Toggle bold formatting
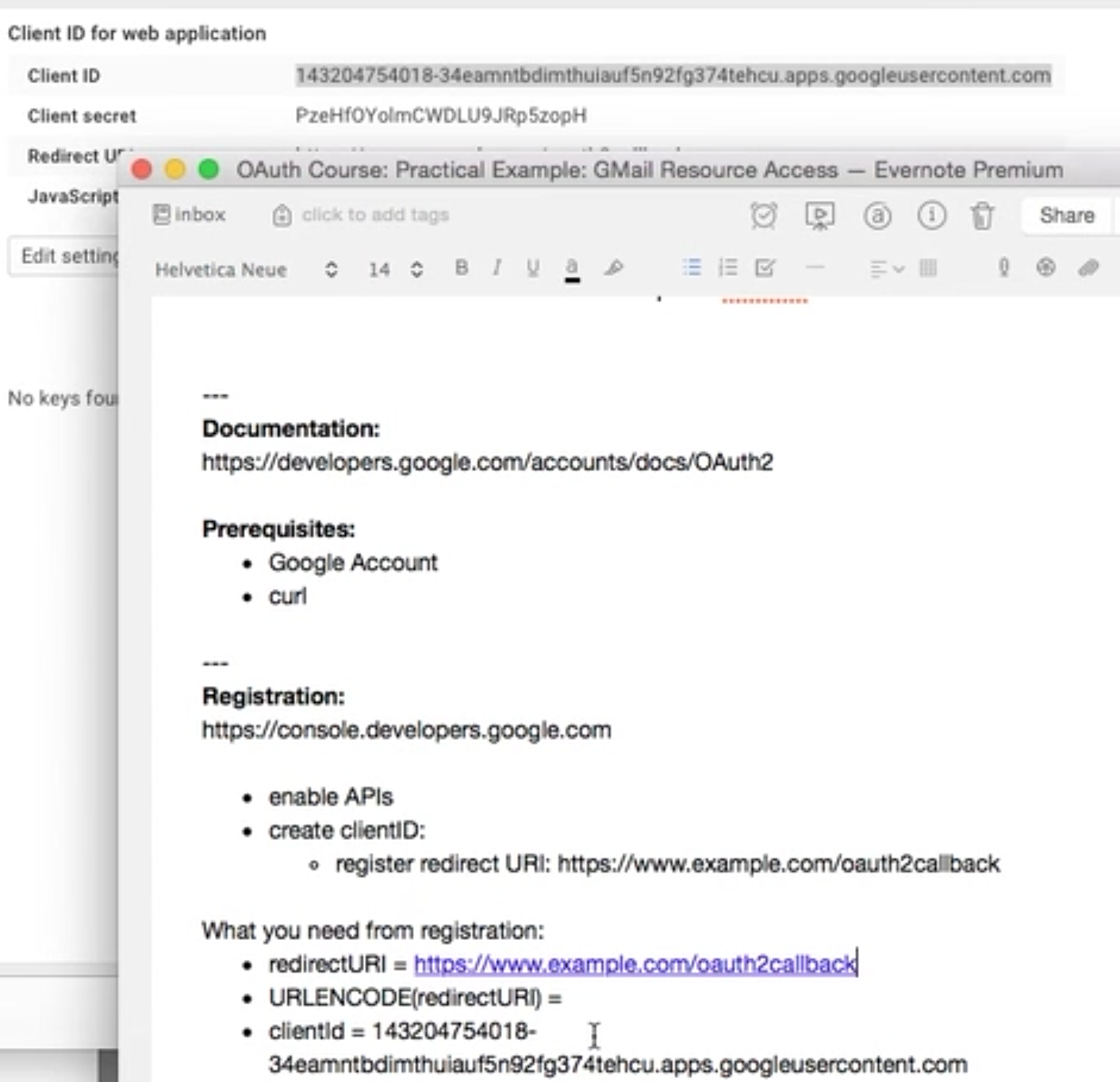 (462, 268)
